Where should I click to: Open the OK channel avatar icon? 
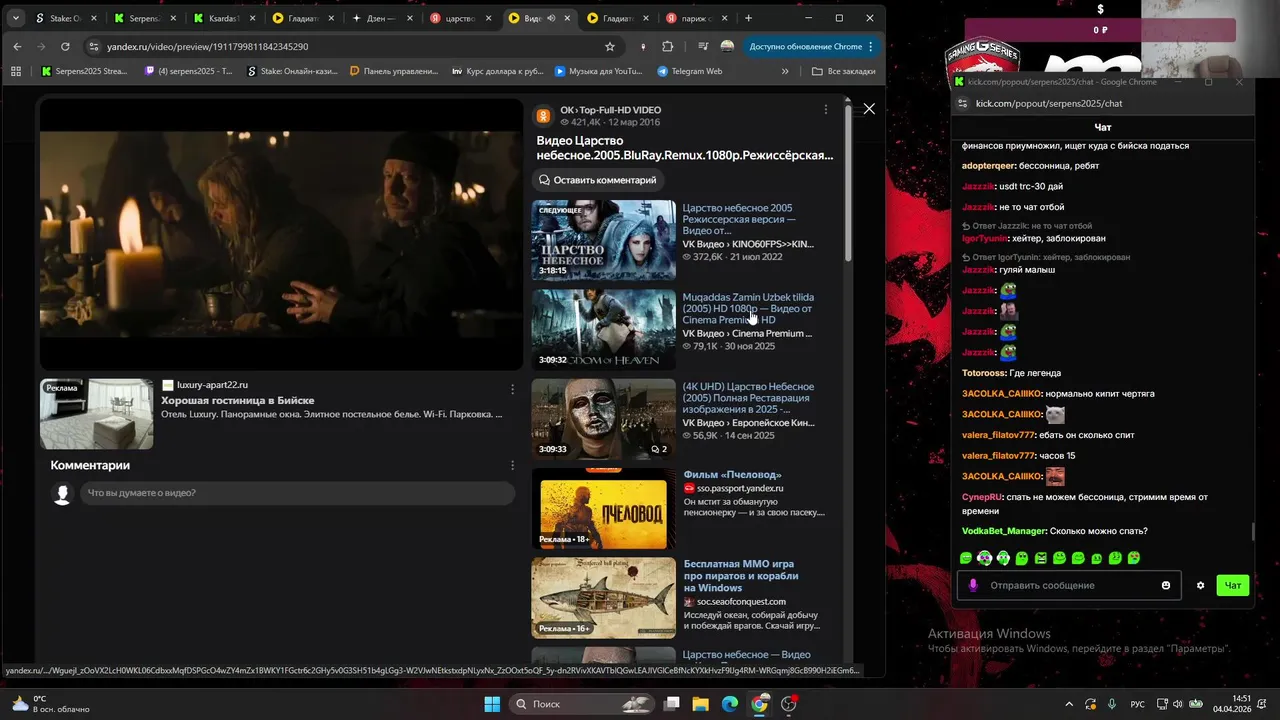(543, 115)
